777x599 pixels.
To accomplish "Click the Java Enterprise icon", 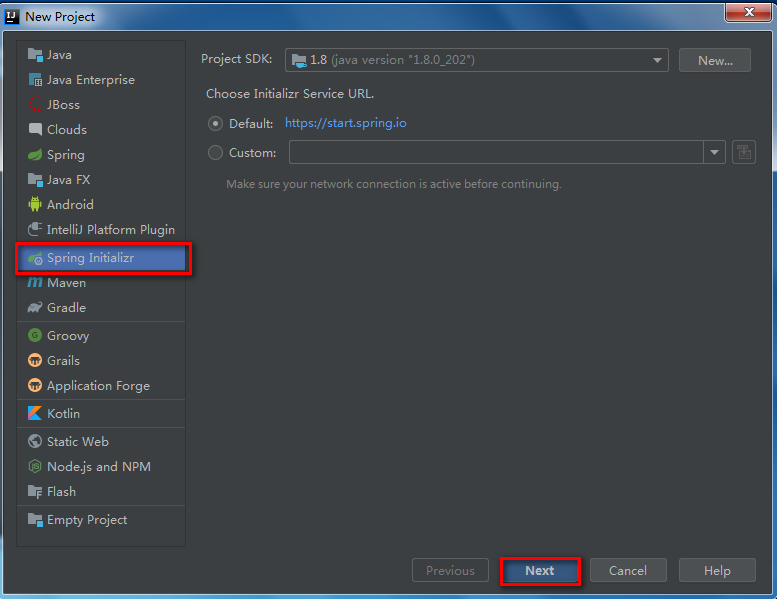I will (x=35, y=80).
